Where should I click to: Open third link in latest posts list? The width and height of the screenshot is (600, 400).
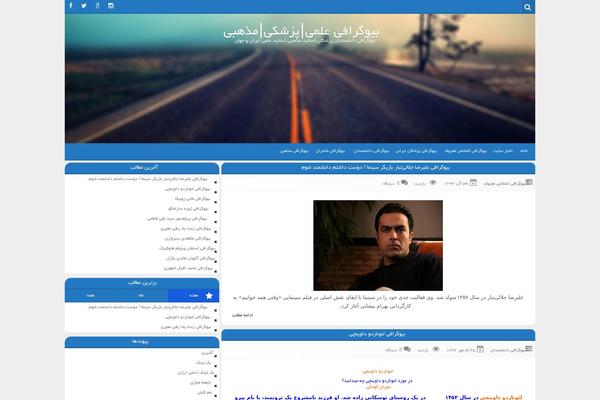tap(193, 199)
